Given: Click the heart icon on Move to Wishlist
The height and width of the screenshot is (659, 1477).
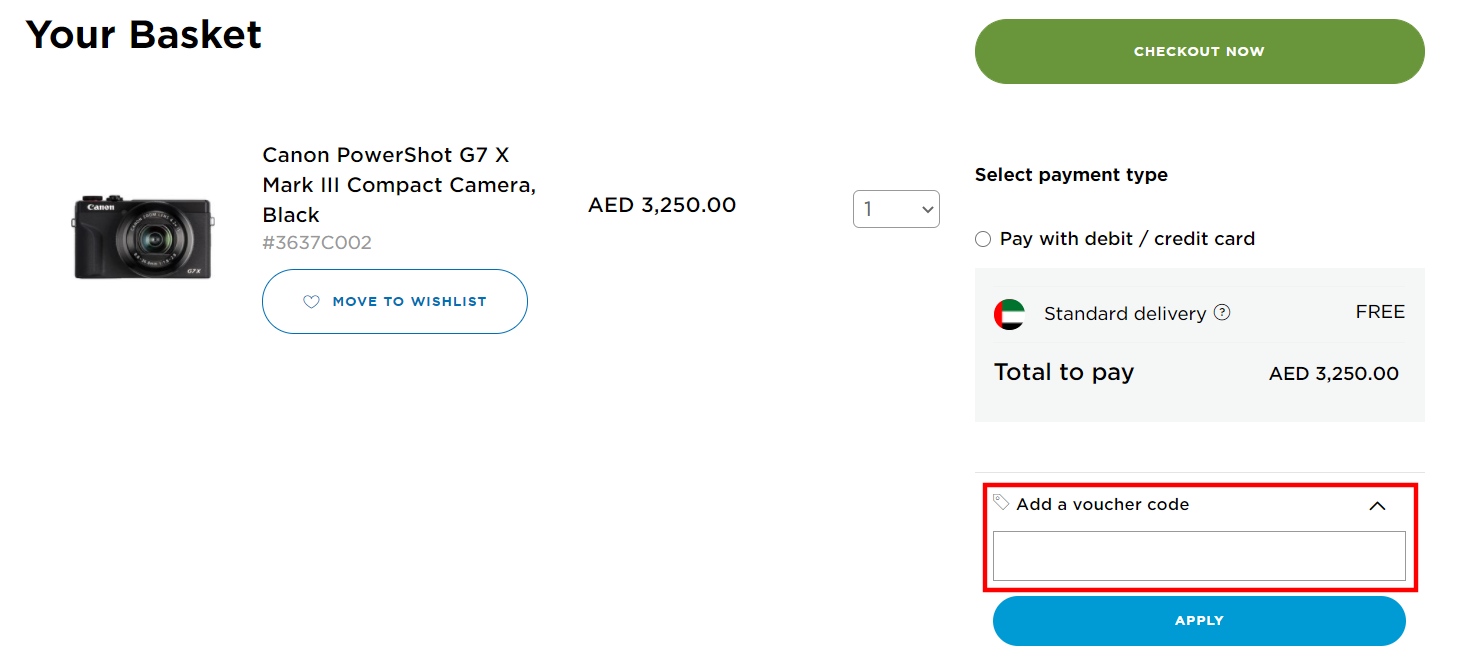Looking at the screenshot, I should pos(311,301).
